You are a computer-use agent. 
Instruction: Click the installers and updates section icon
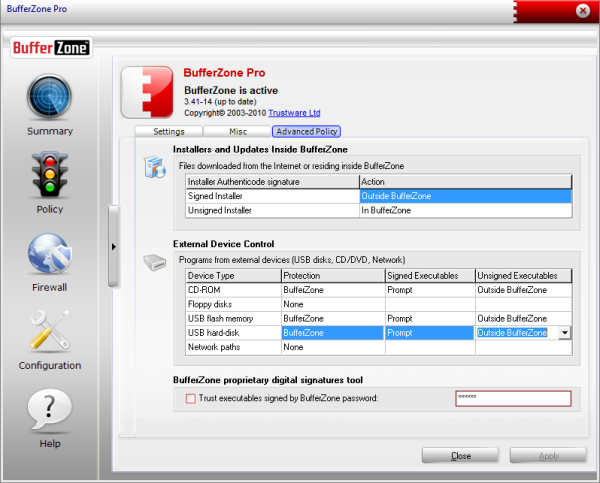155,167
